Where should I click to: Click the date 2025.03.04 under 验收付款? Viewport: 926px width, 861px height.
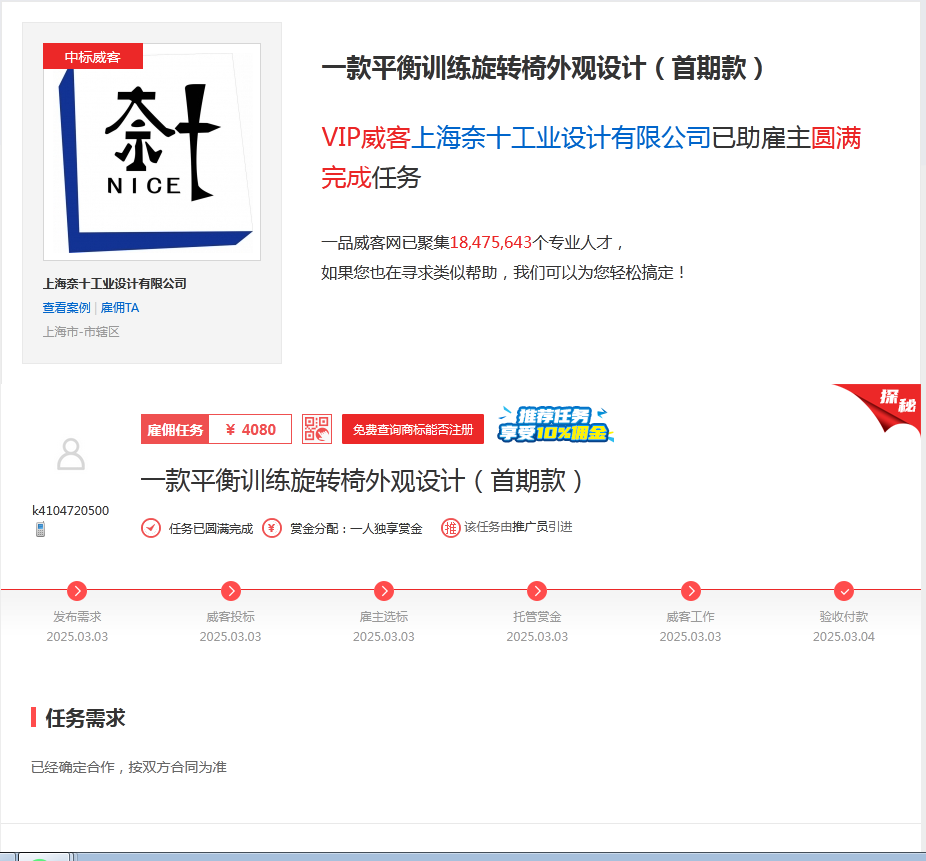(x=844, y=637)
